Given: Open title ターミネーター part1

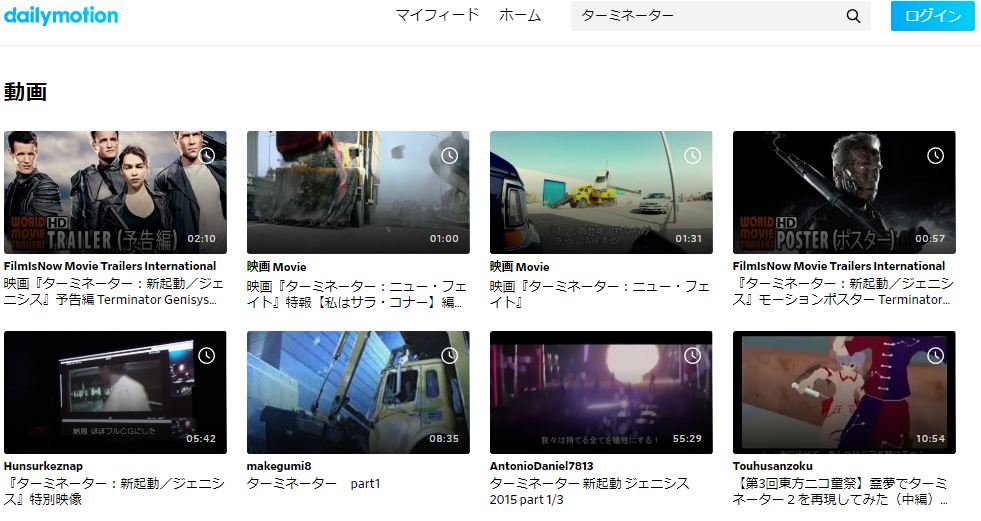Looking at the screenshot, I should 313,483.
